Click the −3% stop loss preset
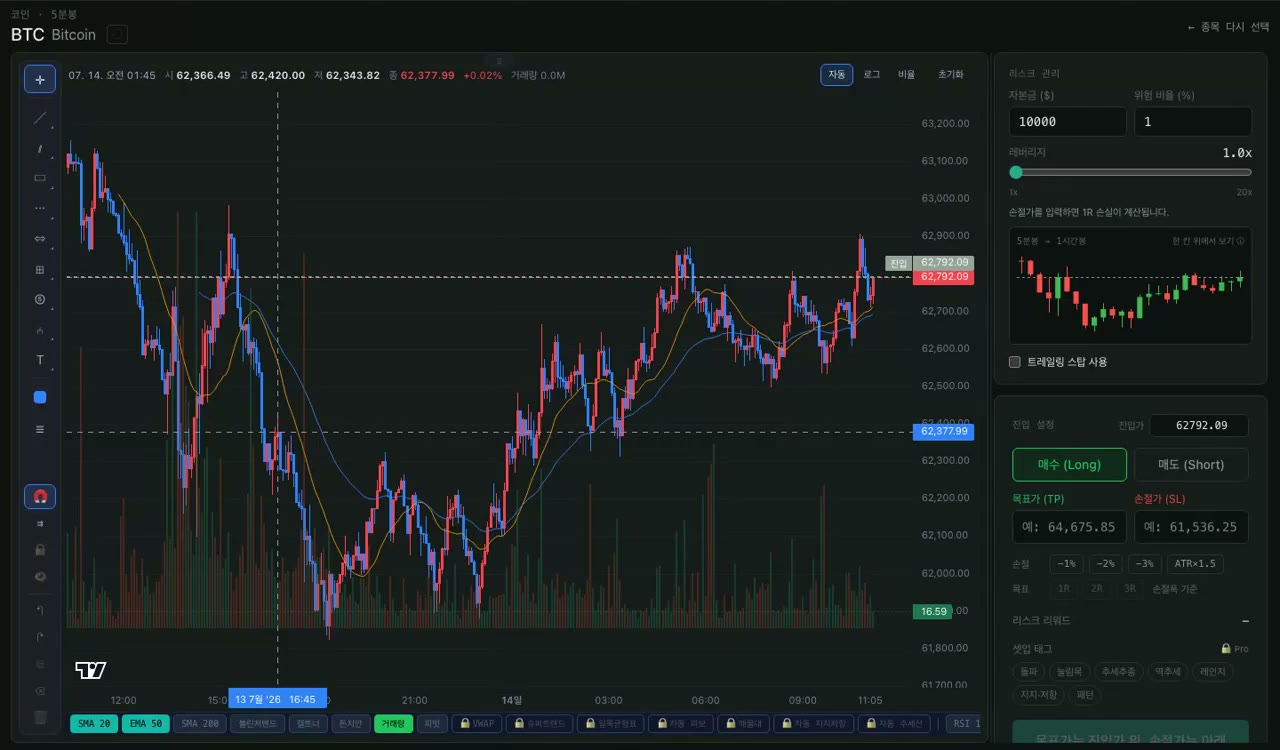Image resolution: width=1280 pixels, height=750 pixels. pos(1145,564)
